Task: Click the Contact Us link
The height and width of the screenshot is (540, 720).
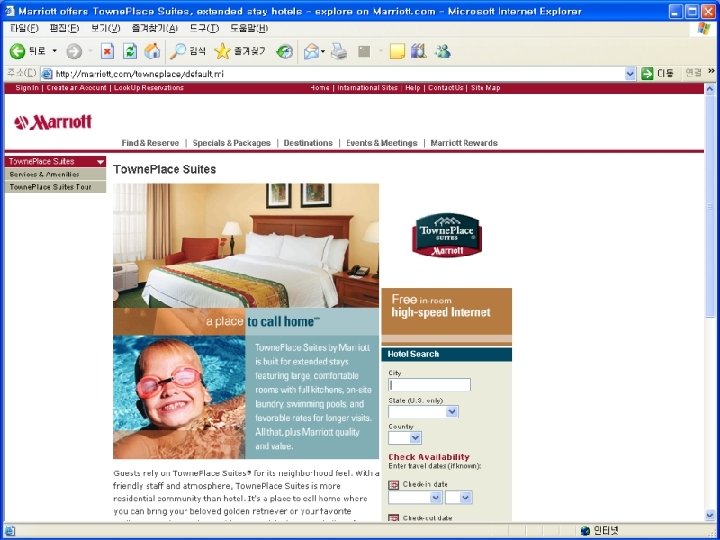Action: (x=445, y=88)
